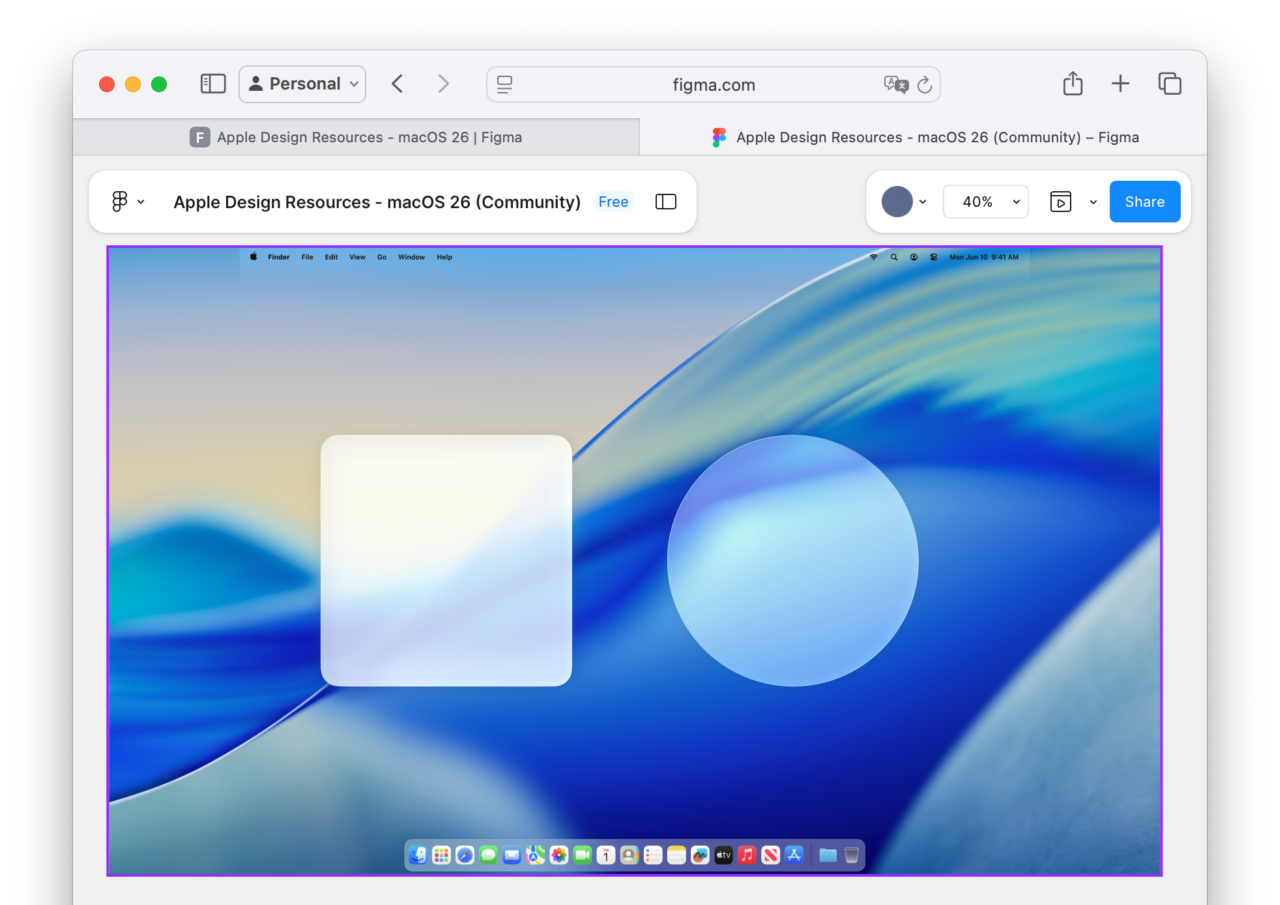Click the figma.com address field
Viewport: 1280px width, 905px height.
pyautogui.click(x=712, y=84)
